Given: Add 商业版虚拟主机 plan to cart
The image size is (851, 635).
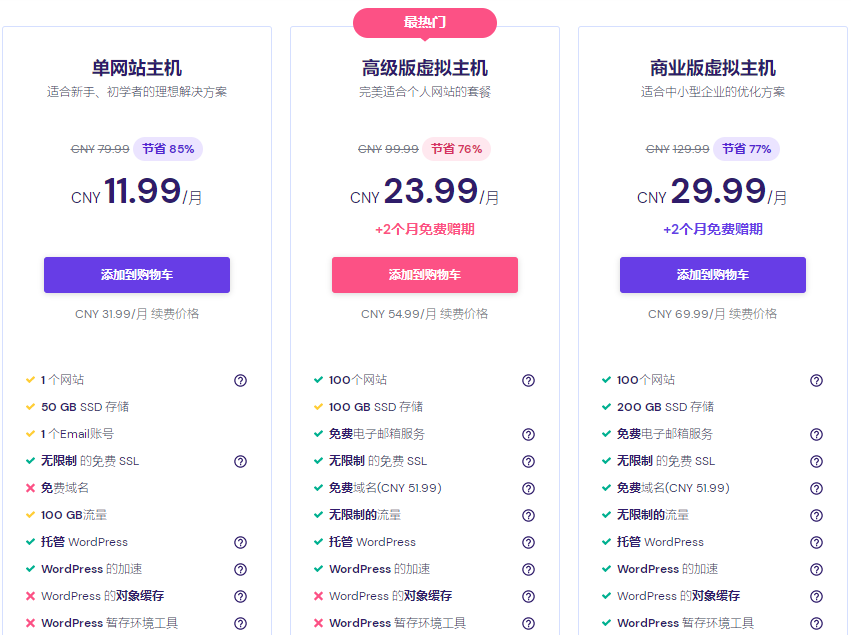Looking at the screenshot, I should pos(713,275).
